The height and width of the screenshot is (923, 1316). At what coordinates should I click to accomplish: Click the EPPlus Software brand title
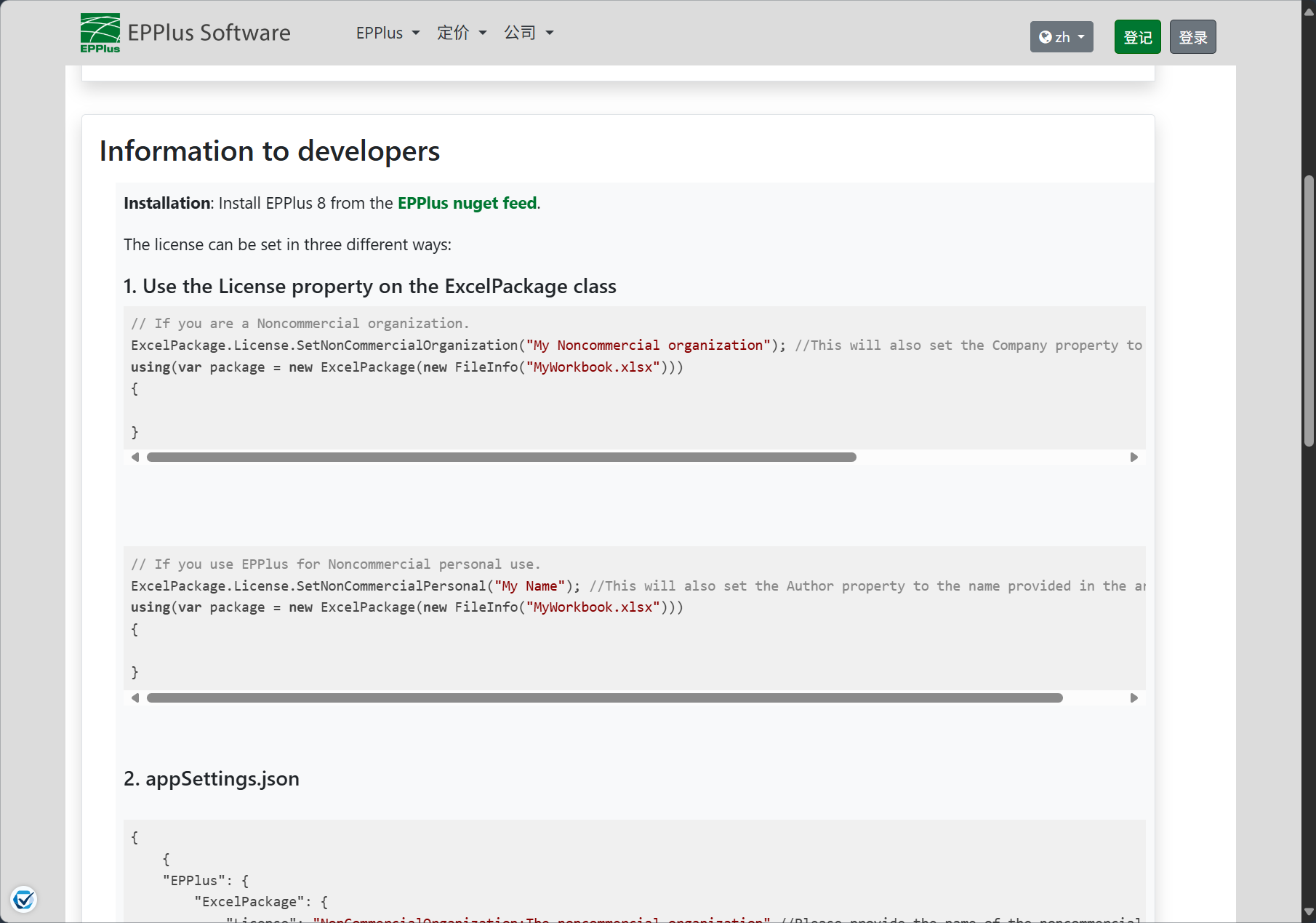(209, 33)
